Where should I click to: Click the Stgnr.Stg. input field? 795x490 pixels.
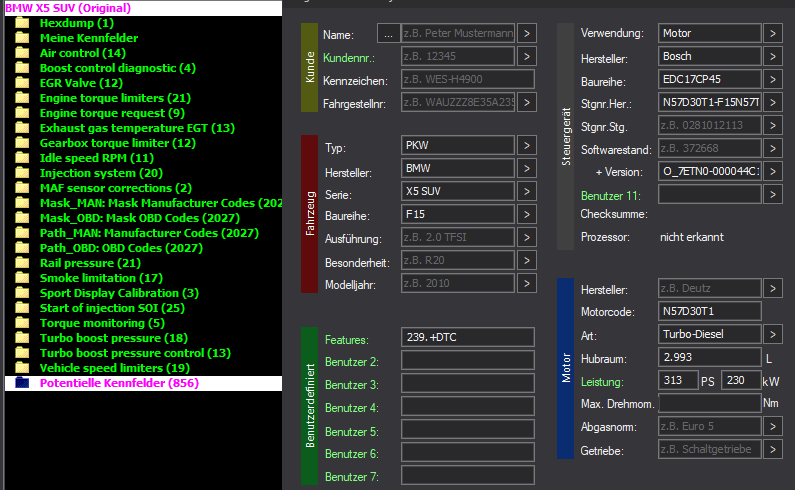tap(710, 125)
